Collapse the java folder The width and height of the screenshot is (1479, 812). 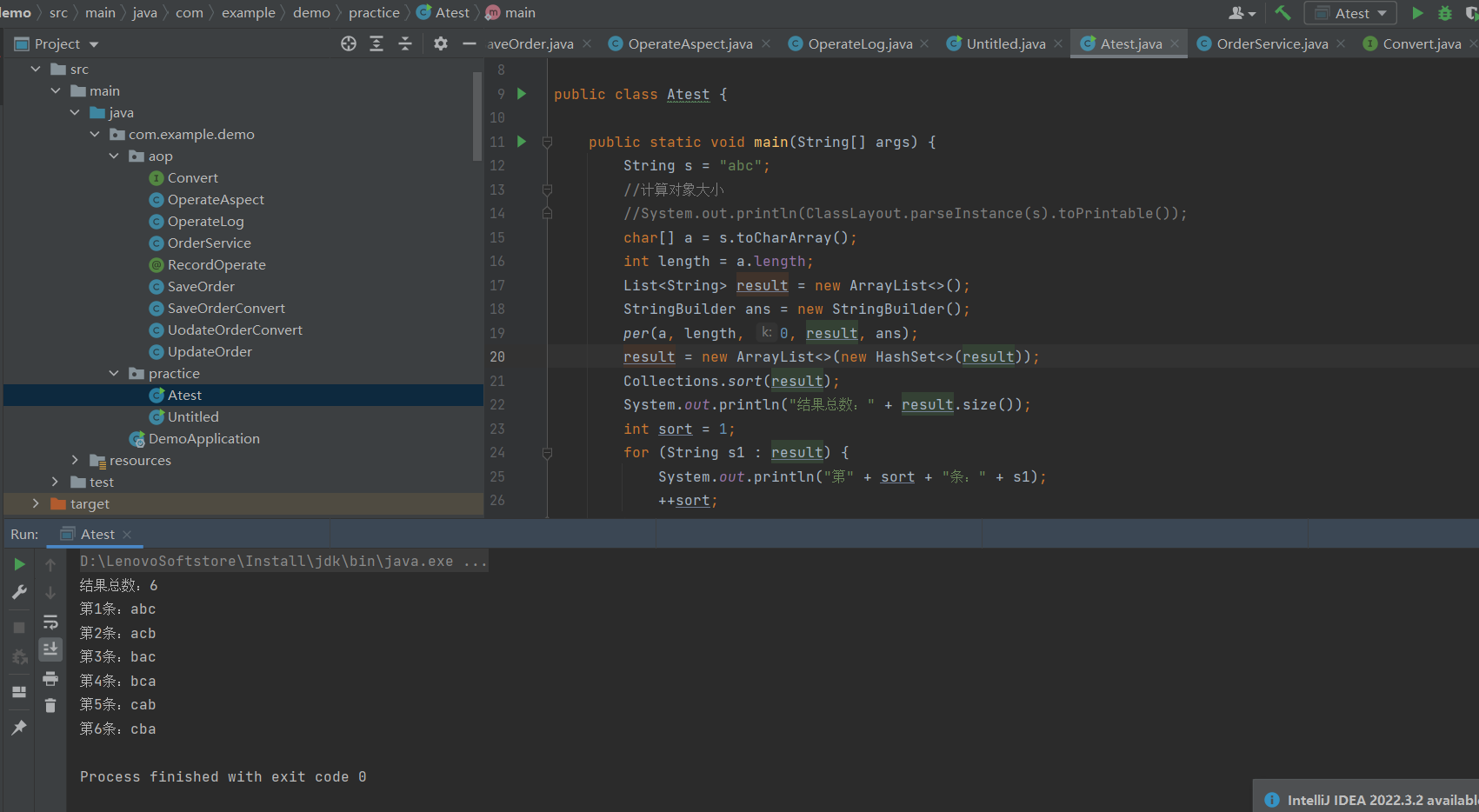click(75, 112)
